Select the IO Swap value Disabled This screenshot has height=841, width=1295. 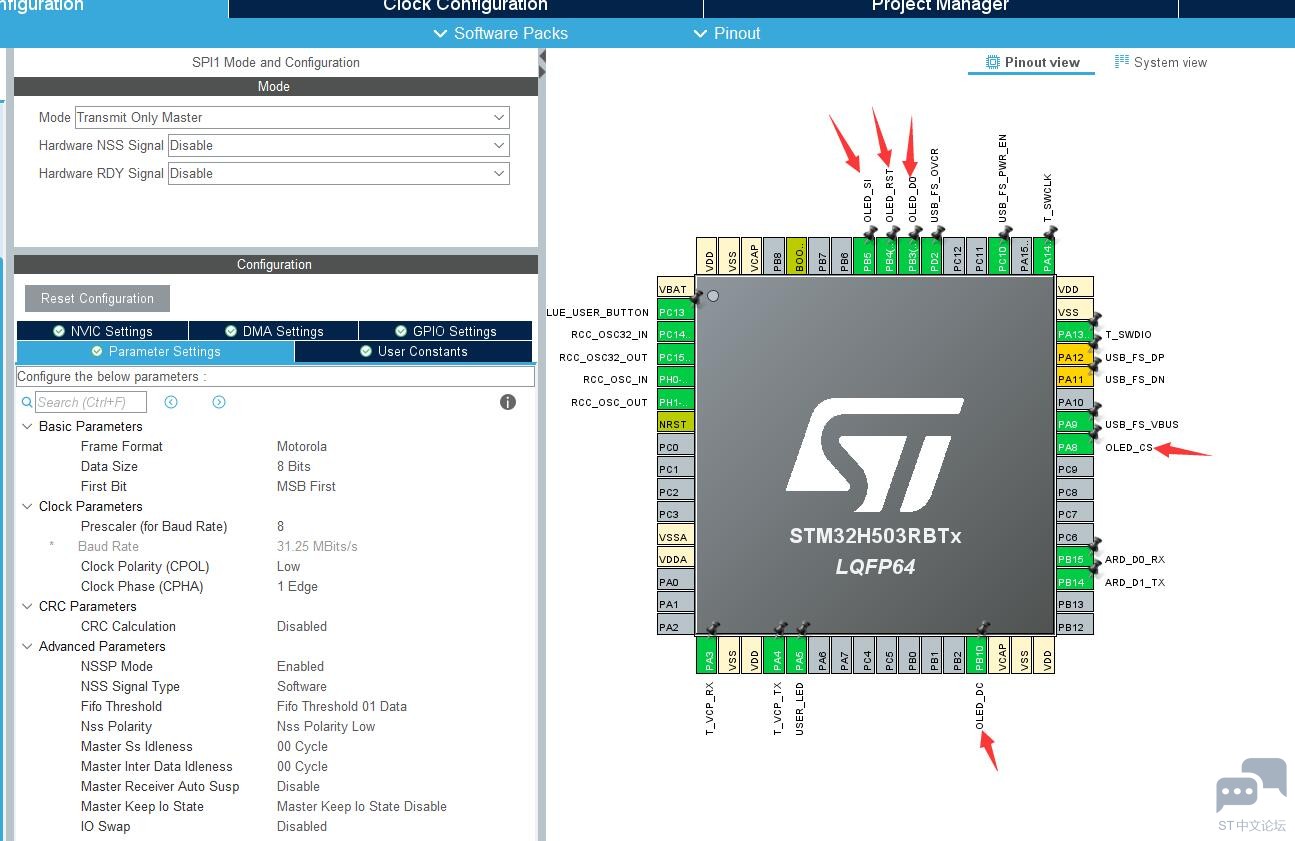tap(302, 826)
